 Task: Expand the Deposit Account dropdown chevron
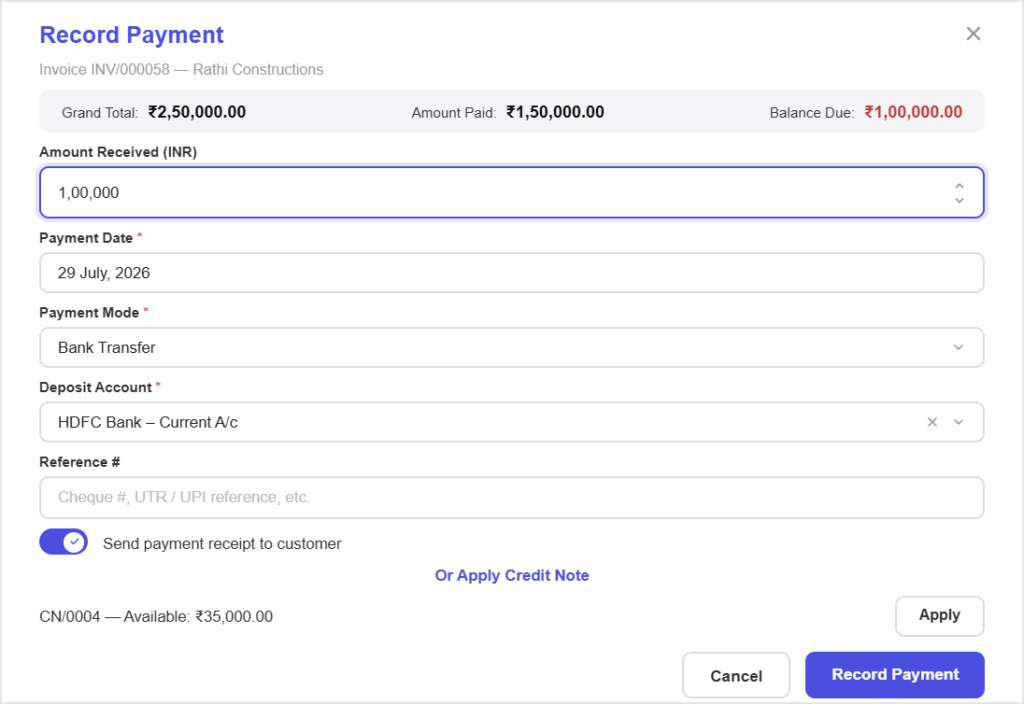[958, 423]
